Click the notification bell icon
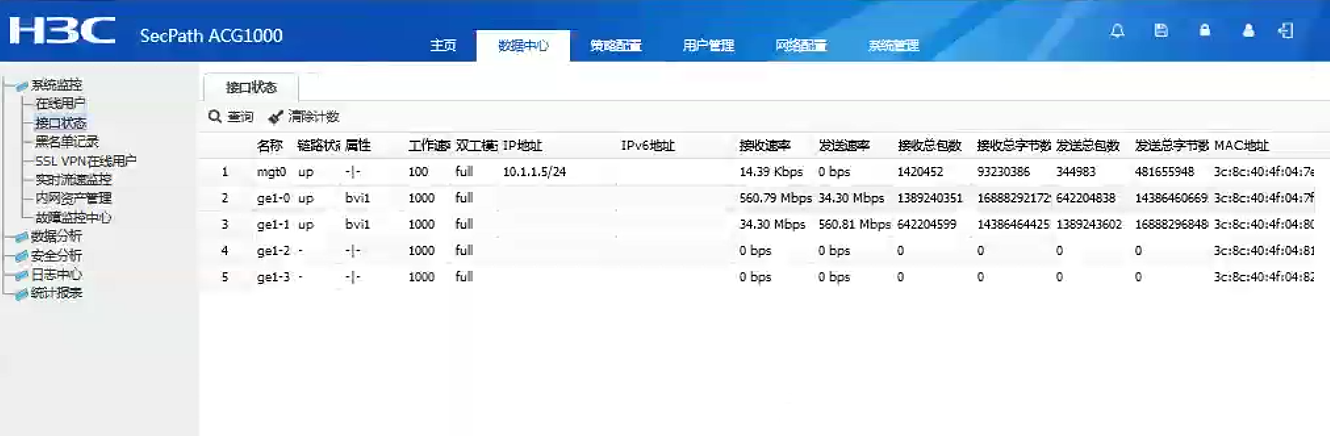Image resolution: width=1330 pixels, height=436 pixels. pyautogui.click(x=1118, y=31)
